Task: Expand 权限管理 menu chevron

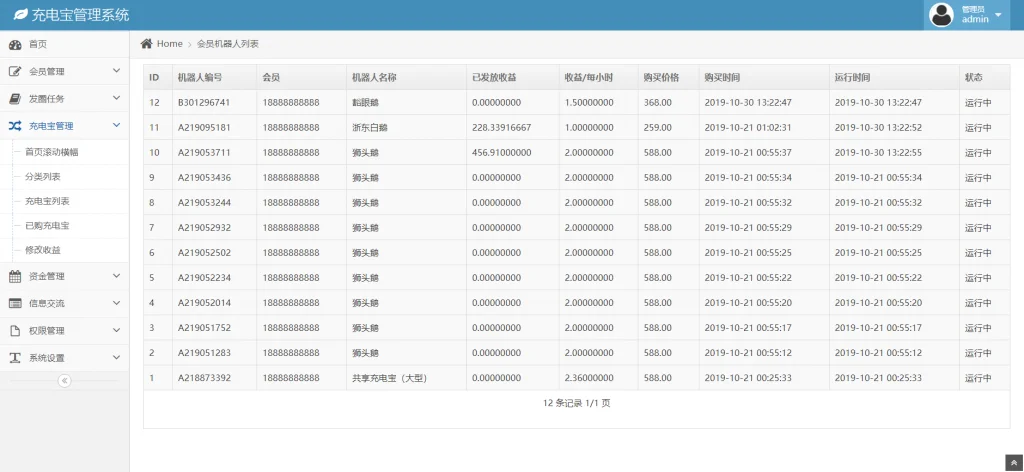Action: click(116, 330)
